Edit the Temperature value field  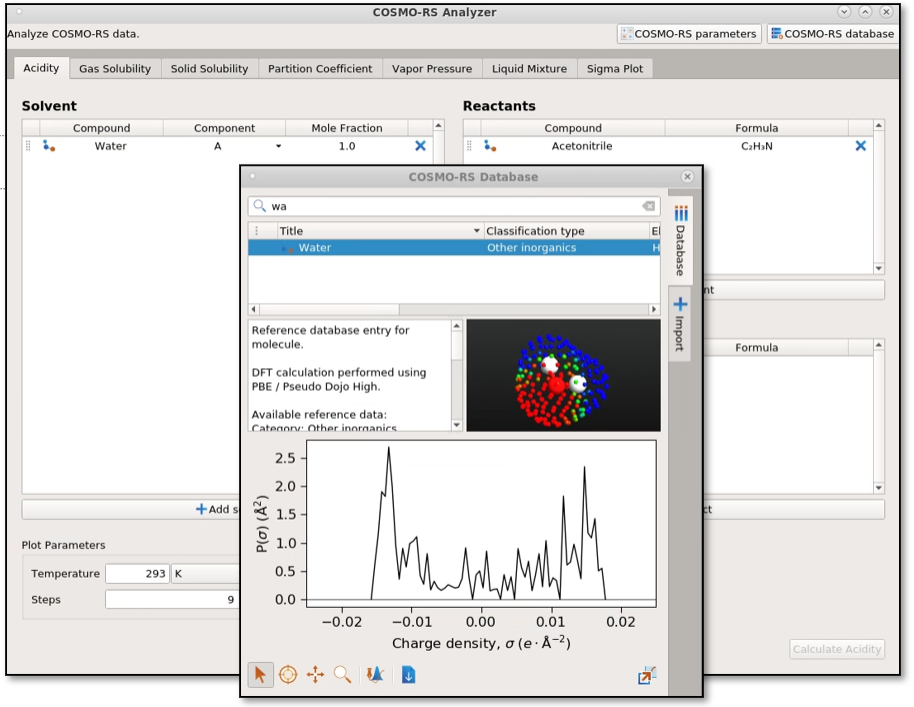(x=138, y=574)
